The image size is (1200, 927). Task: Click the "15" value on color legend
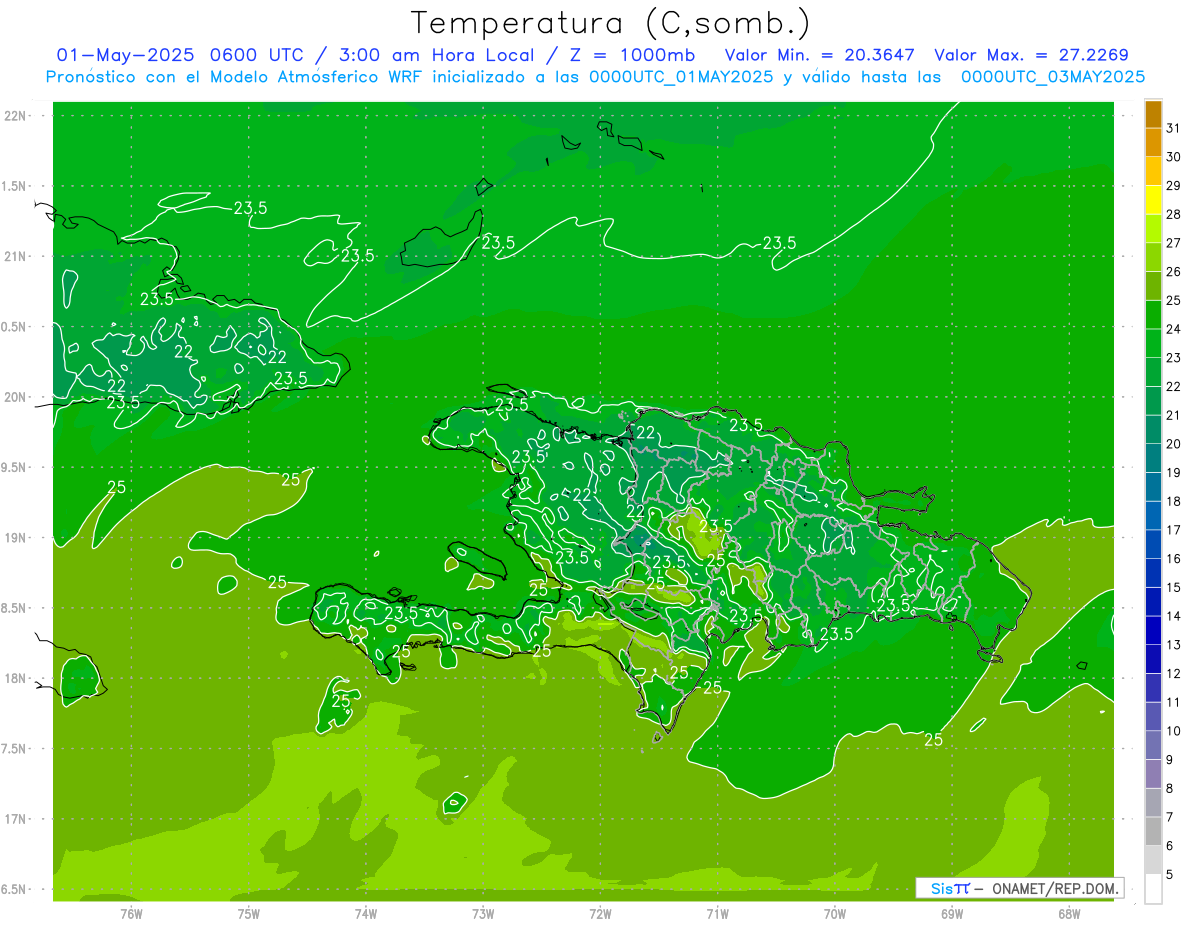tap(1173, 588)
